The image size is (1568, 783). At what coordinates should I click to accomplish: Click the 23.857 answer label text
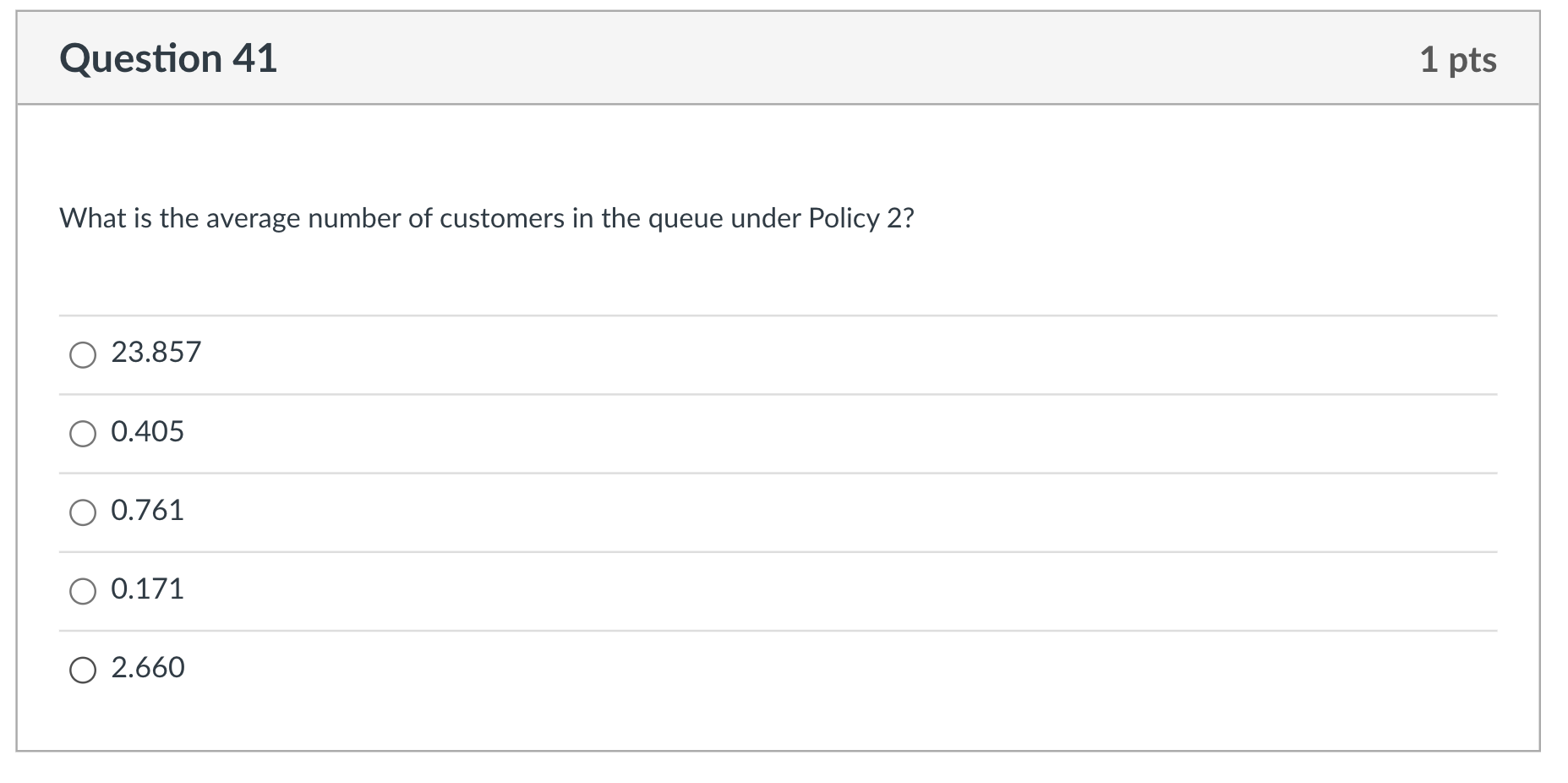coord(156,352)
